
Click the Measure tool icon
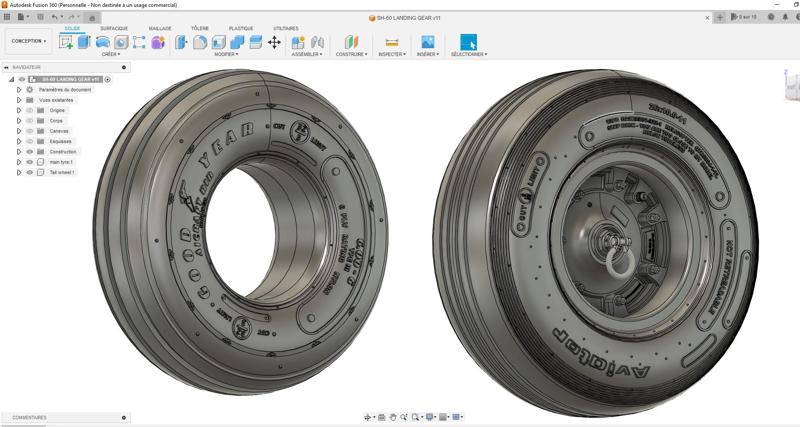tap(392, 42)
